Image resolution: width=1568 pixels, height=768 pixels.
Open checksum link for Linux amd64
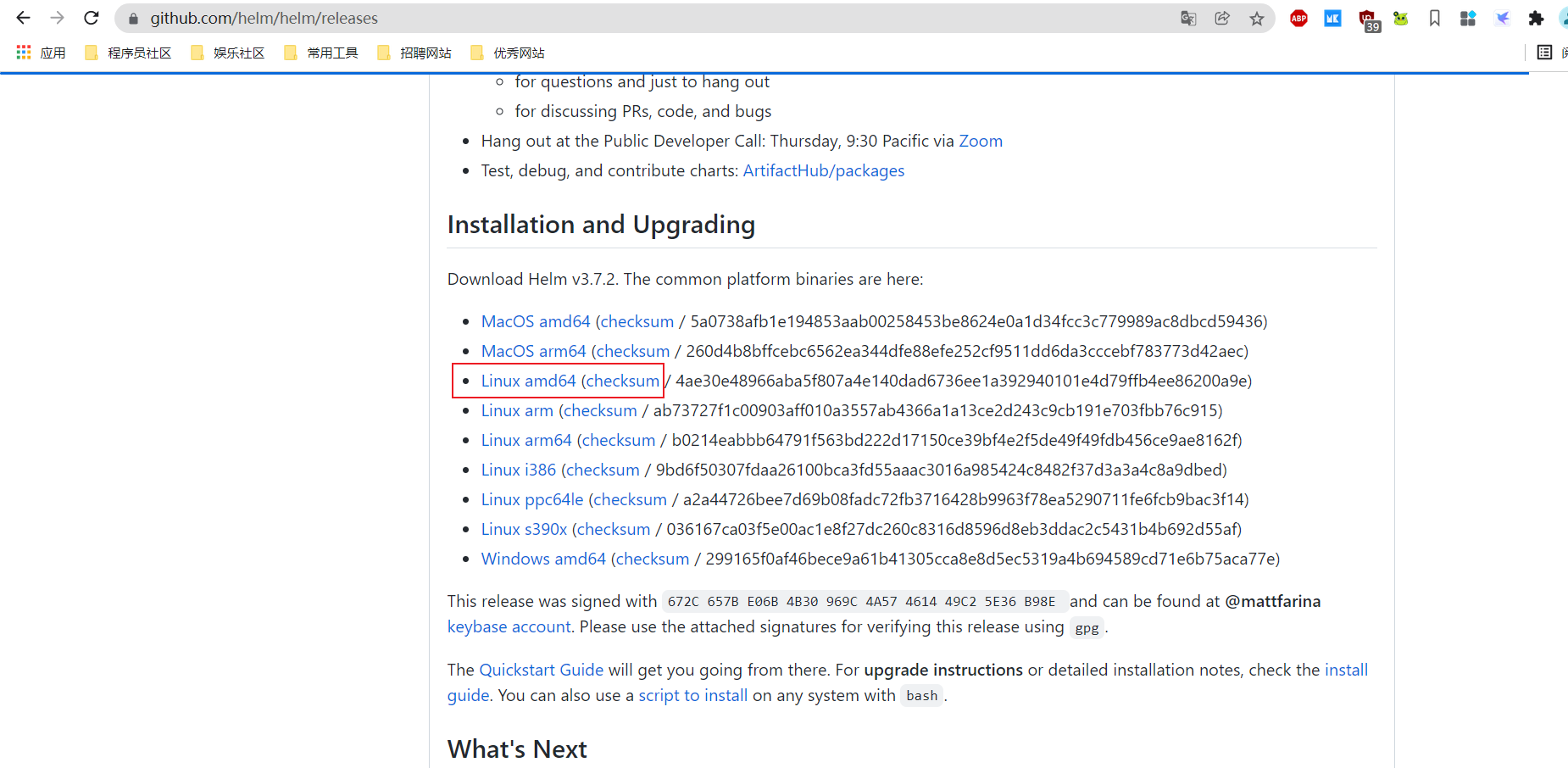[x=623, y=381]
